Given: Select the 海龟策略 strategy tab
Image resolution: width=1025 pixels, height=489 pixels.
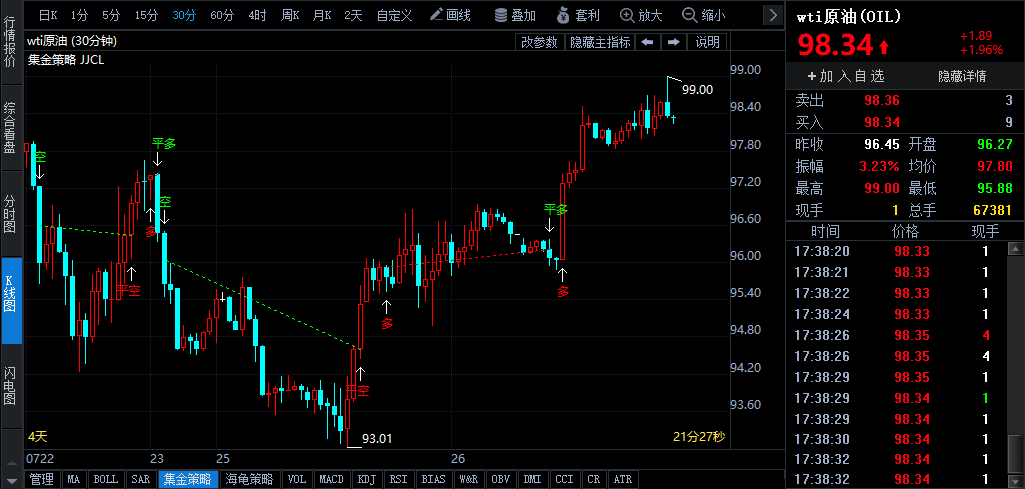Looking at the screenshot, I should [x=249, y=479].
